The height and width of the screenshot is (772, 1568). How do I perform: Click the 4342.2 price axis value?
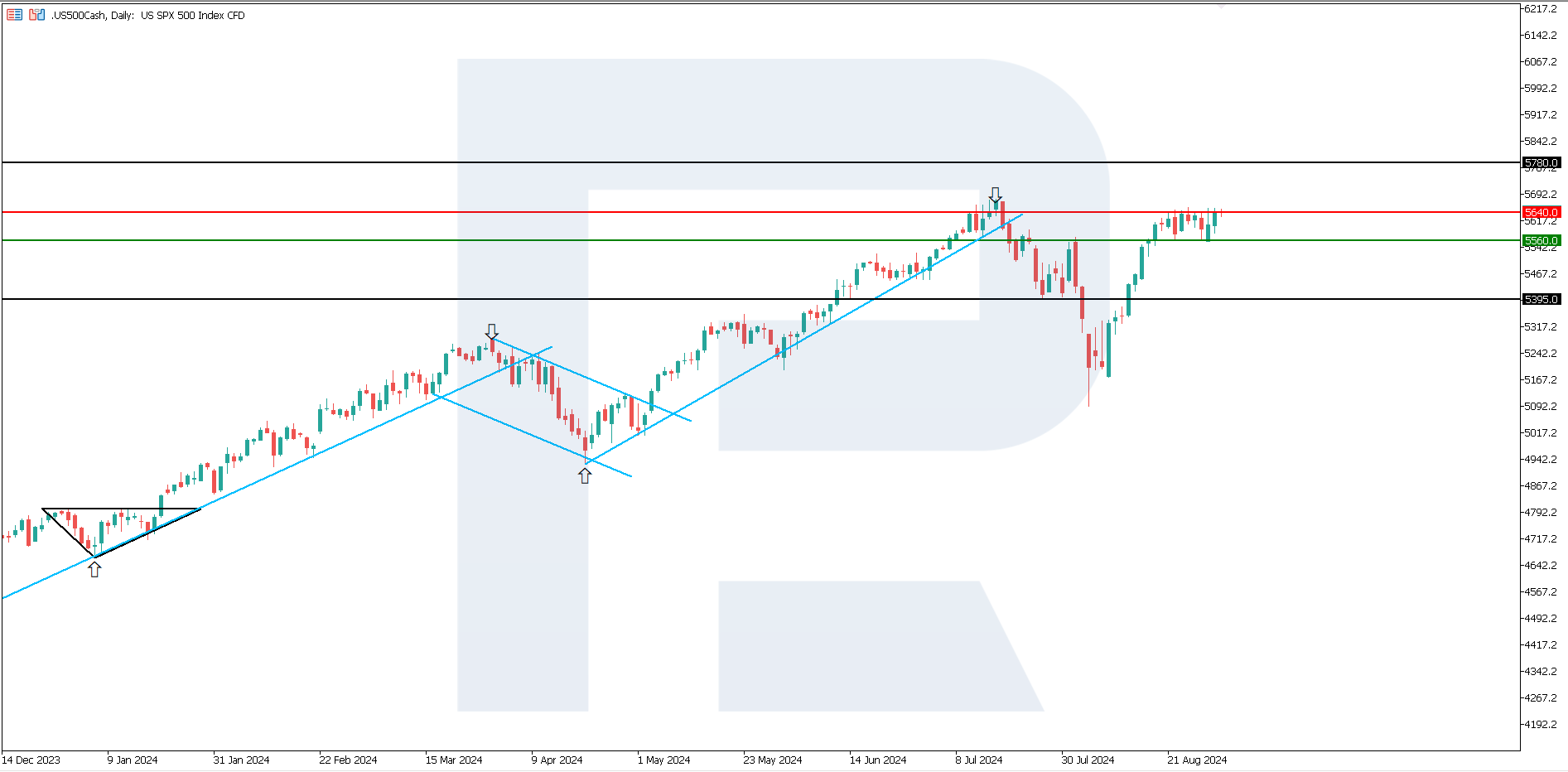coord(1541,672)
